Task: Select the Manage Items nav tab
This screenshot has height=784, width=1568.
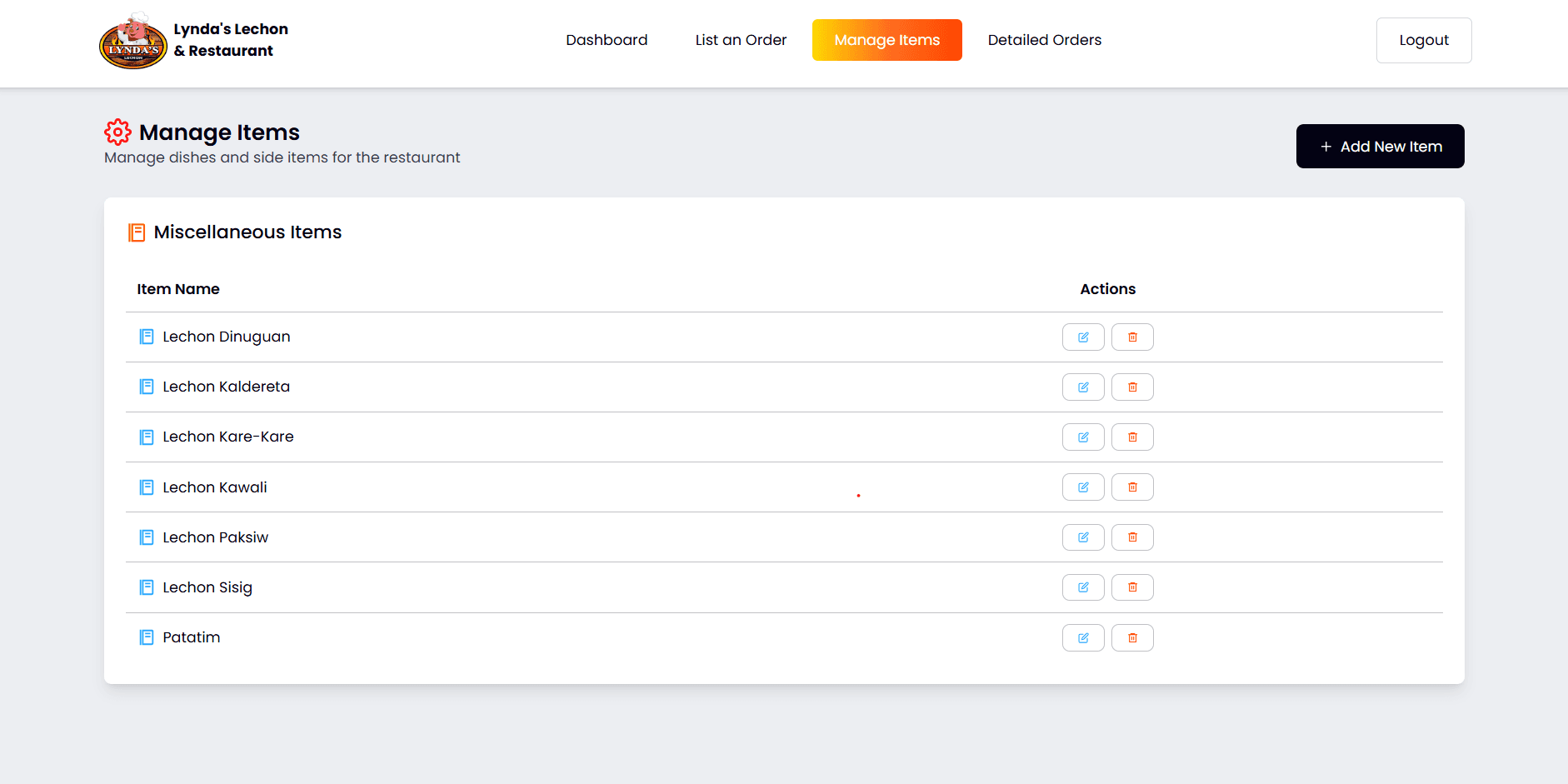Action: click(x=886, y=40)
